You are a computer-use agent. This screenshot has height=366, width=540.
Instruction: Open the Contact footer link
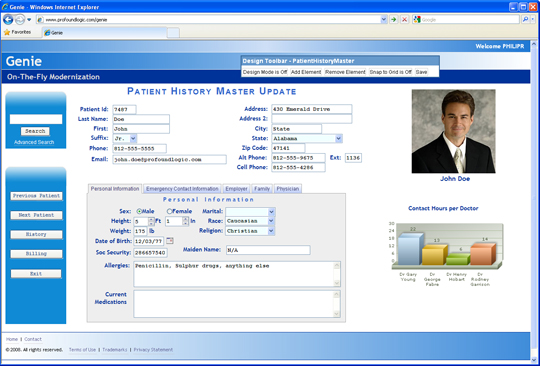point(33,339)
